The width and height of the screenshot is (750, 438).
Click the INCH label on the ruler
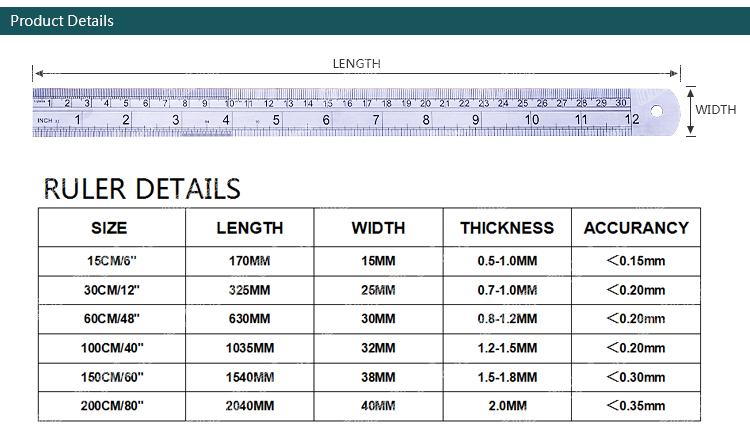[x=45, y=120]
